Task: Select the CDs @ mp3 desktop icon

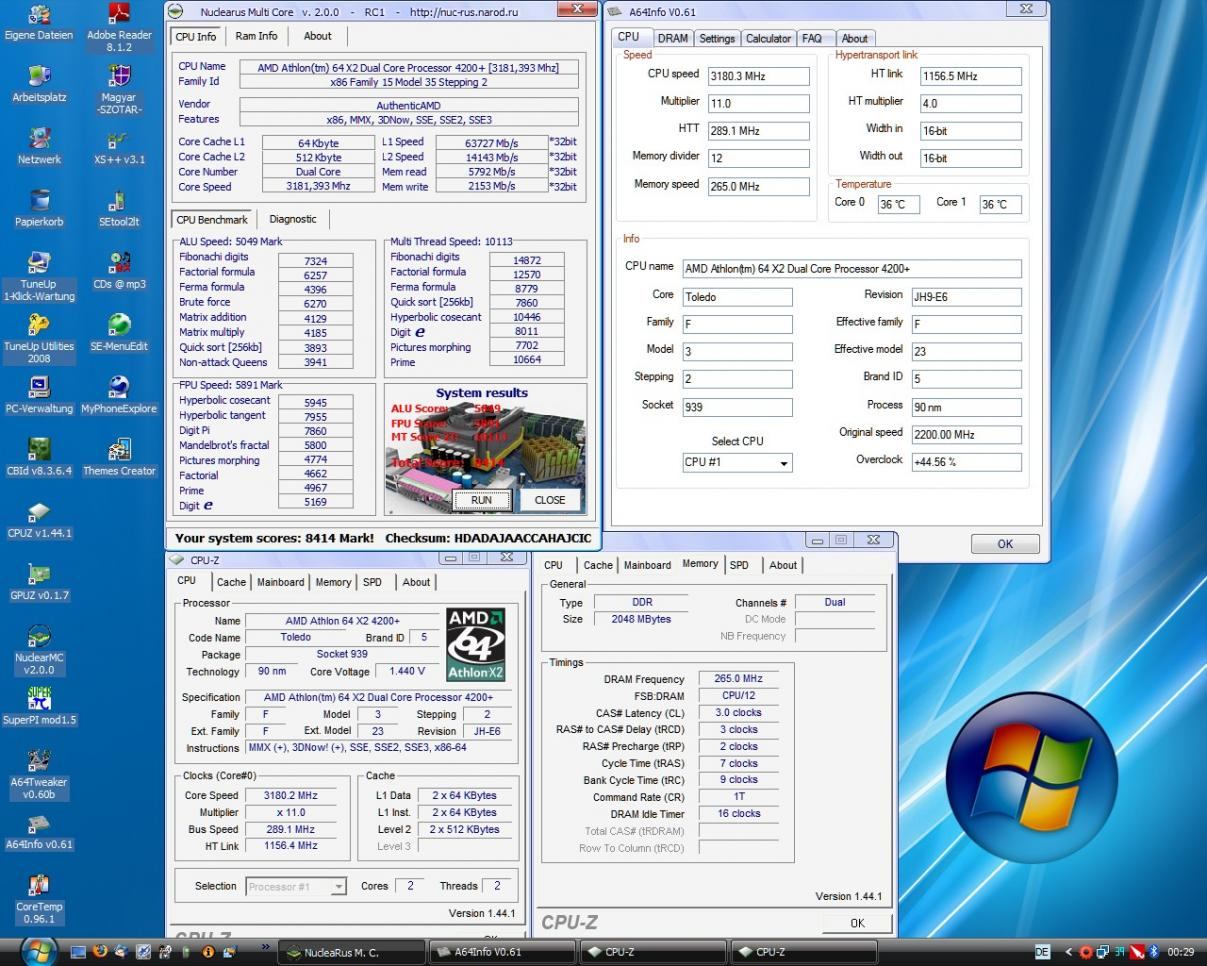Action: pyautogui.click(x=119, y=271)
